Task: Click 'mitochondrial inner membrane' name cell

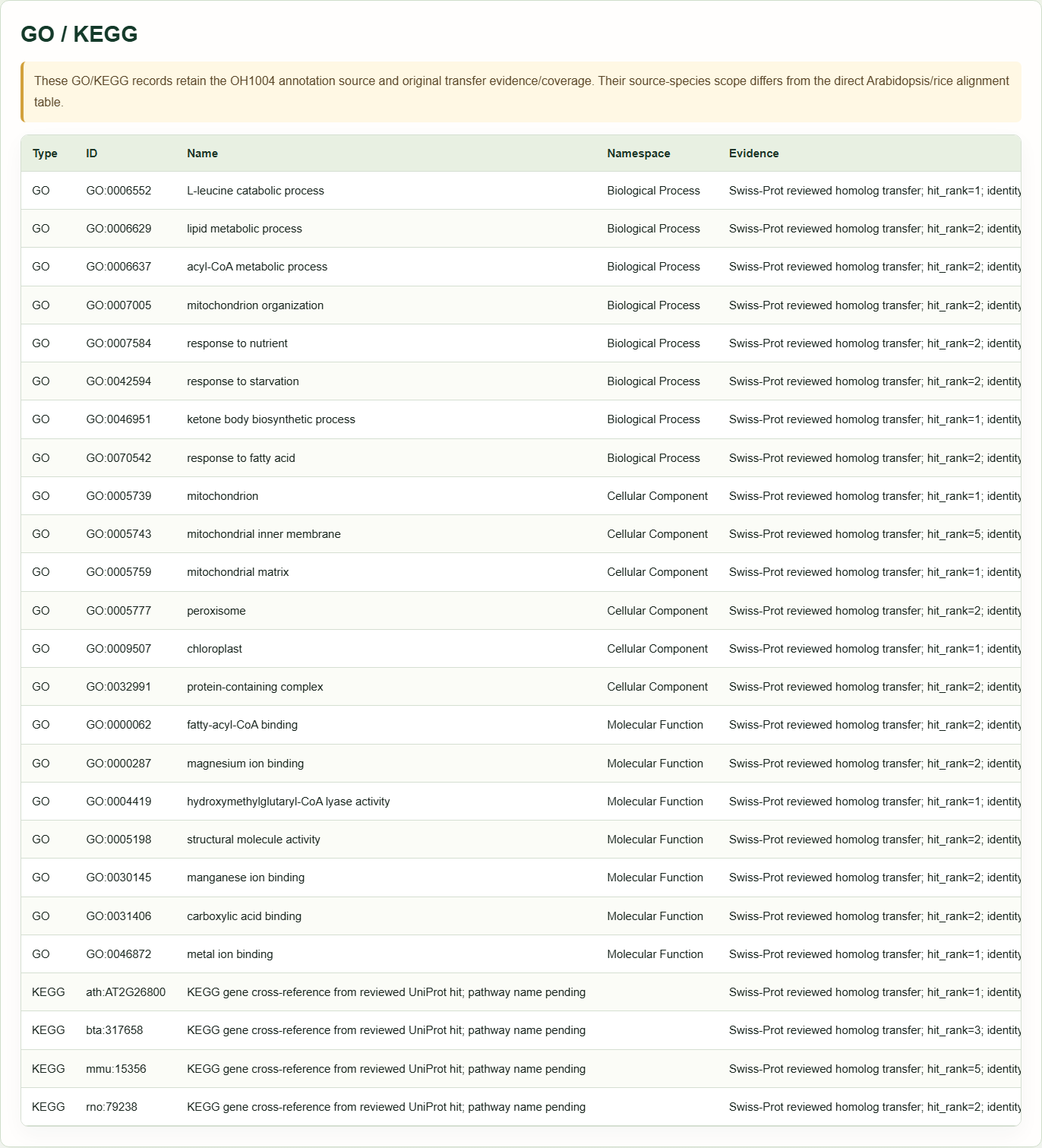Action: 264,534
